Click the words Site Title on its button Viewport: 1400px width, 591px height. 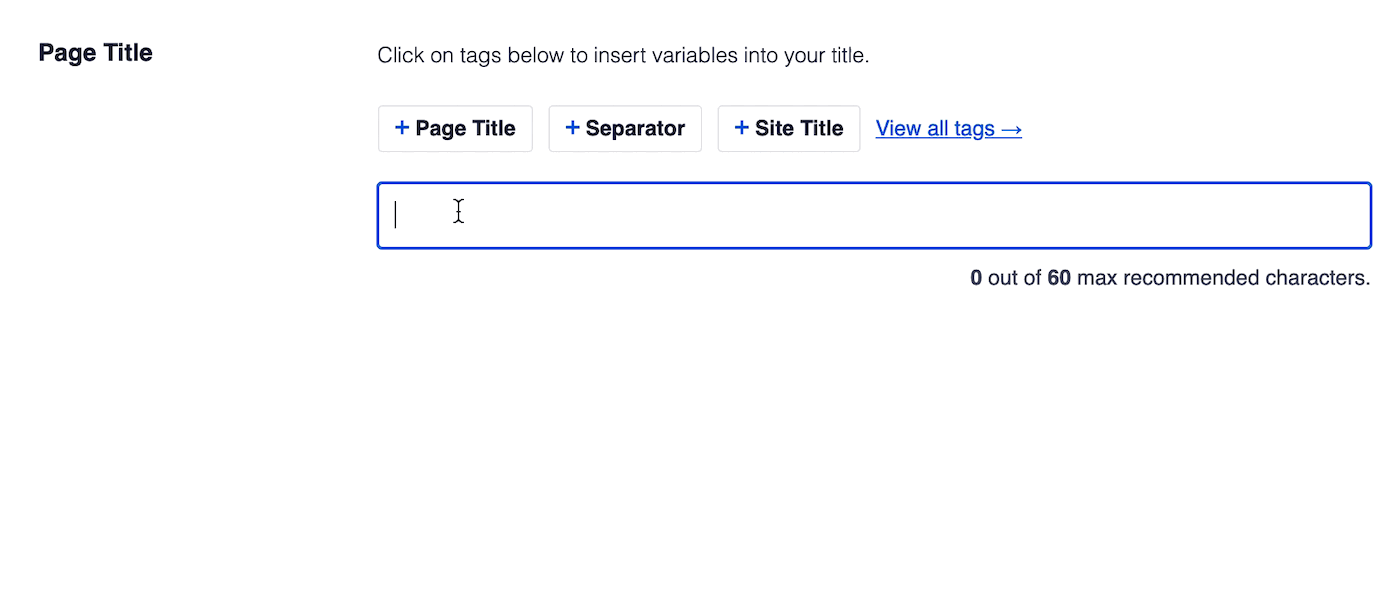tap(799, 128)
